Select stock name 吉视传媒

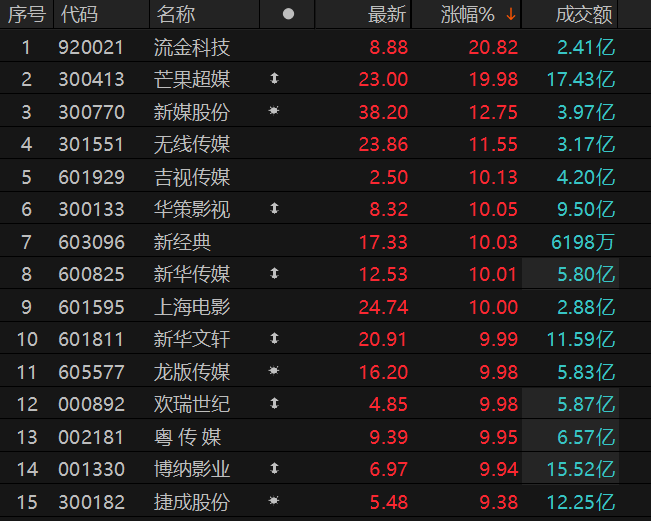192,177
